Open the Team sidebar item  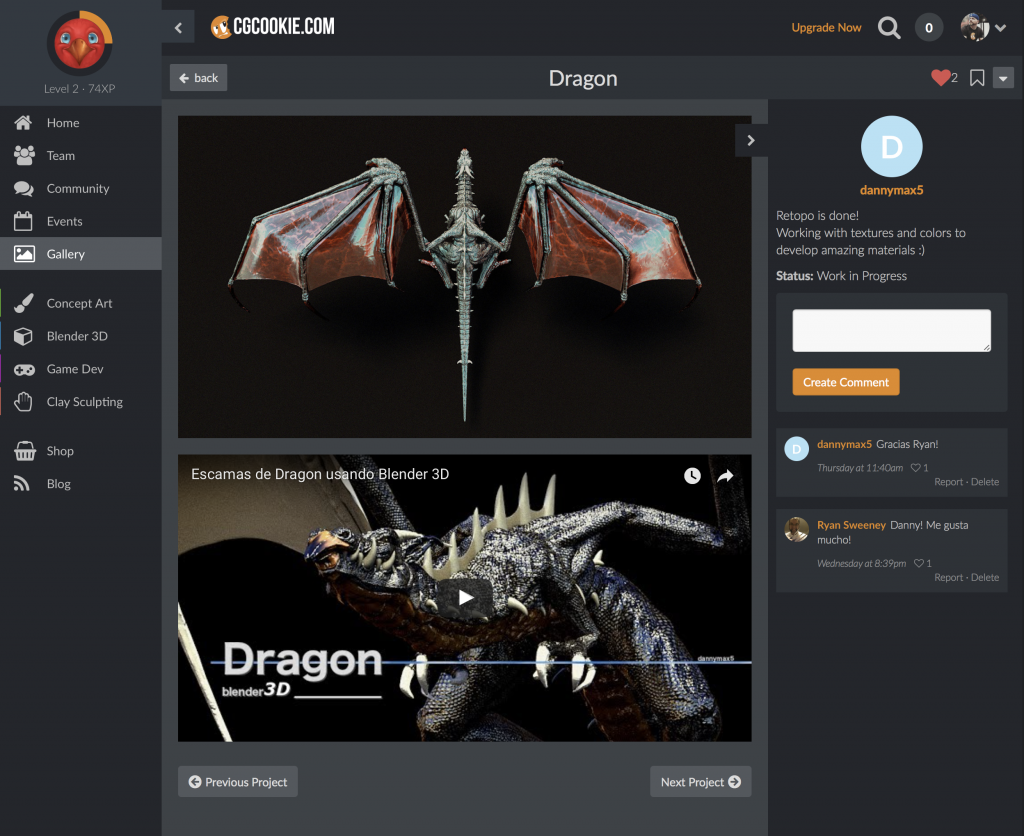pos(80,155)
